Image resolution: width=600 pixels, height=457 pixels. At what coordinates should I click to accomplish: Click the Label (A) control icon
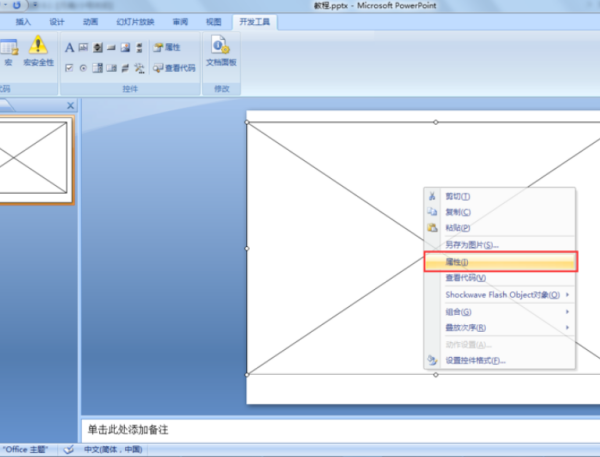pyautogui.click(x=69, y=47)
